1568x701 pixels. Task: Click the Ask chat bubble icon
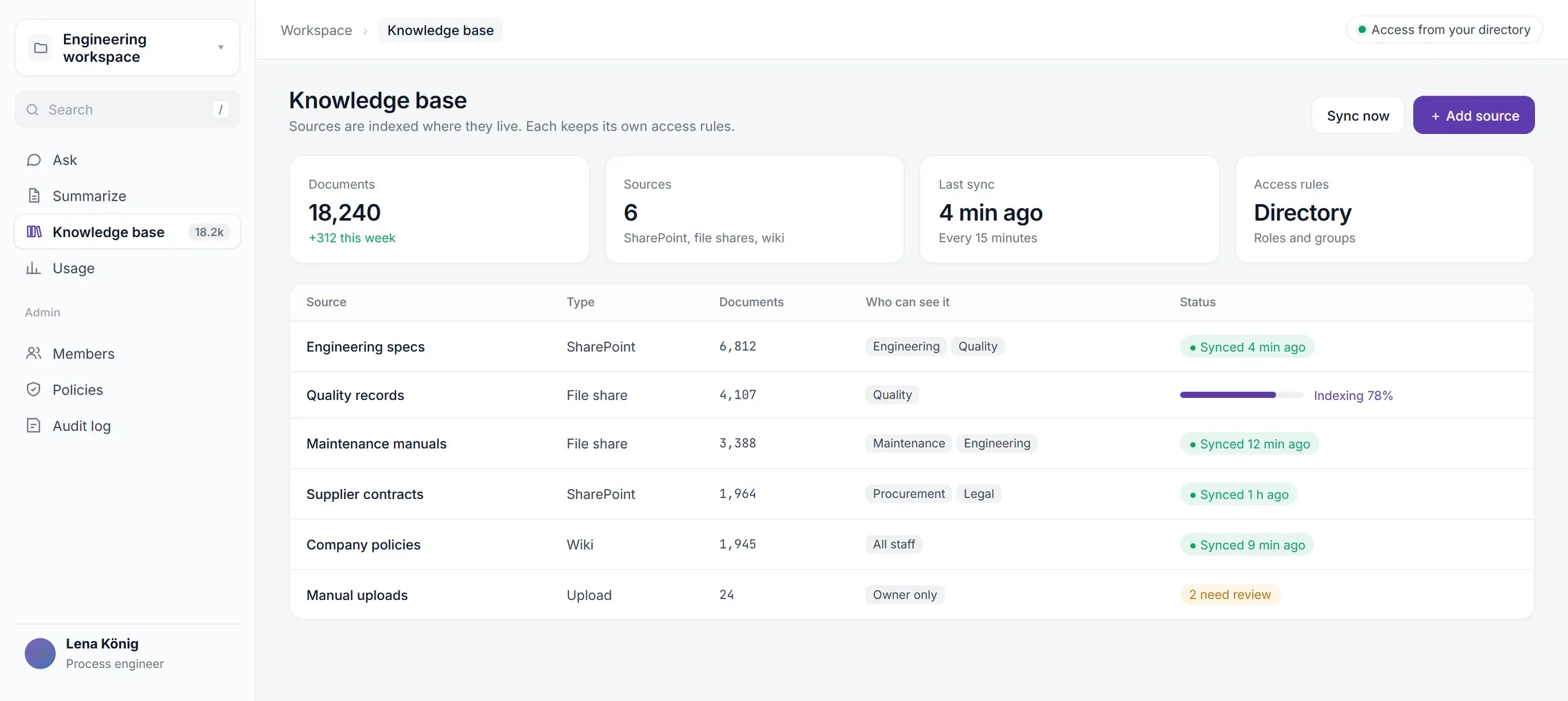[34, 160]
